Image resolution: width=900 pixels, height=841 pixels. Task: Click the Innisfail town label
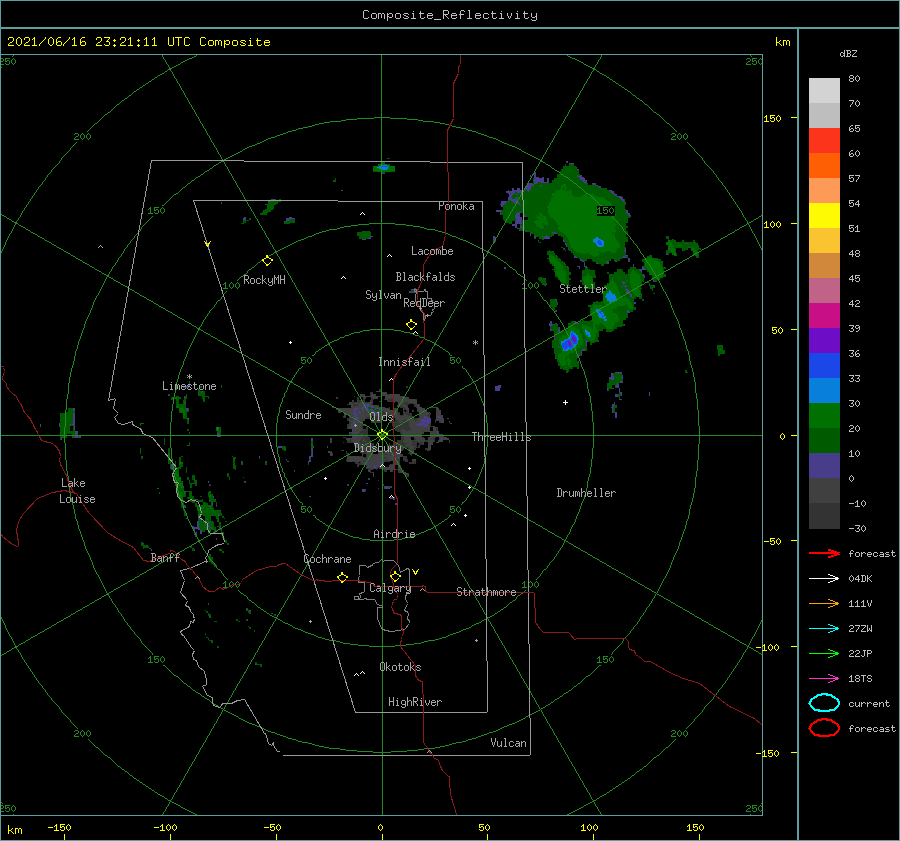tap(404, 362)
